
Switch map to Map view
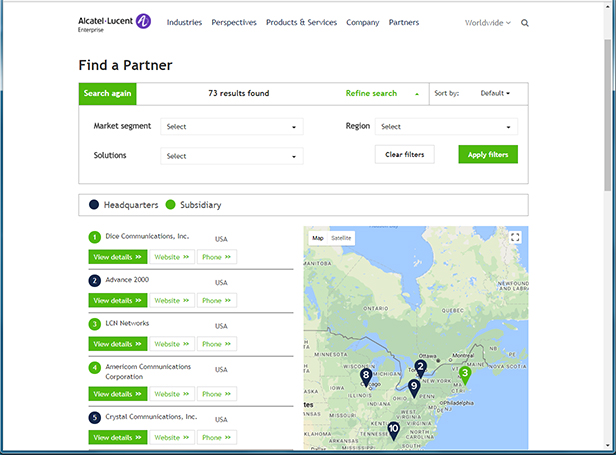[317, 238]
